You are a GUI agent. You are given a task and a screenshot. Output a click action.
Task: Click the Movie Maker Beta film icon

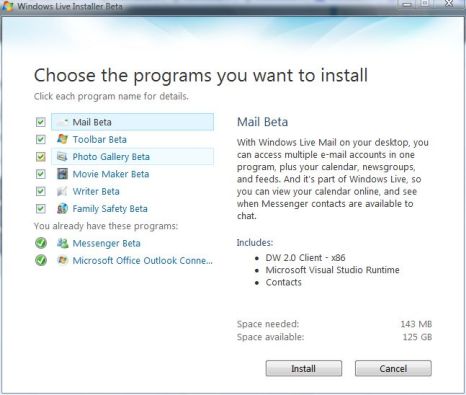click(x=62, y=174)
